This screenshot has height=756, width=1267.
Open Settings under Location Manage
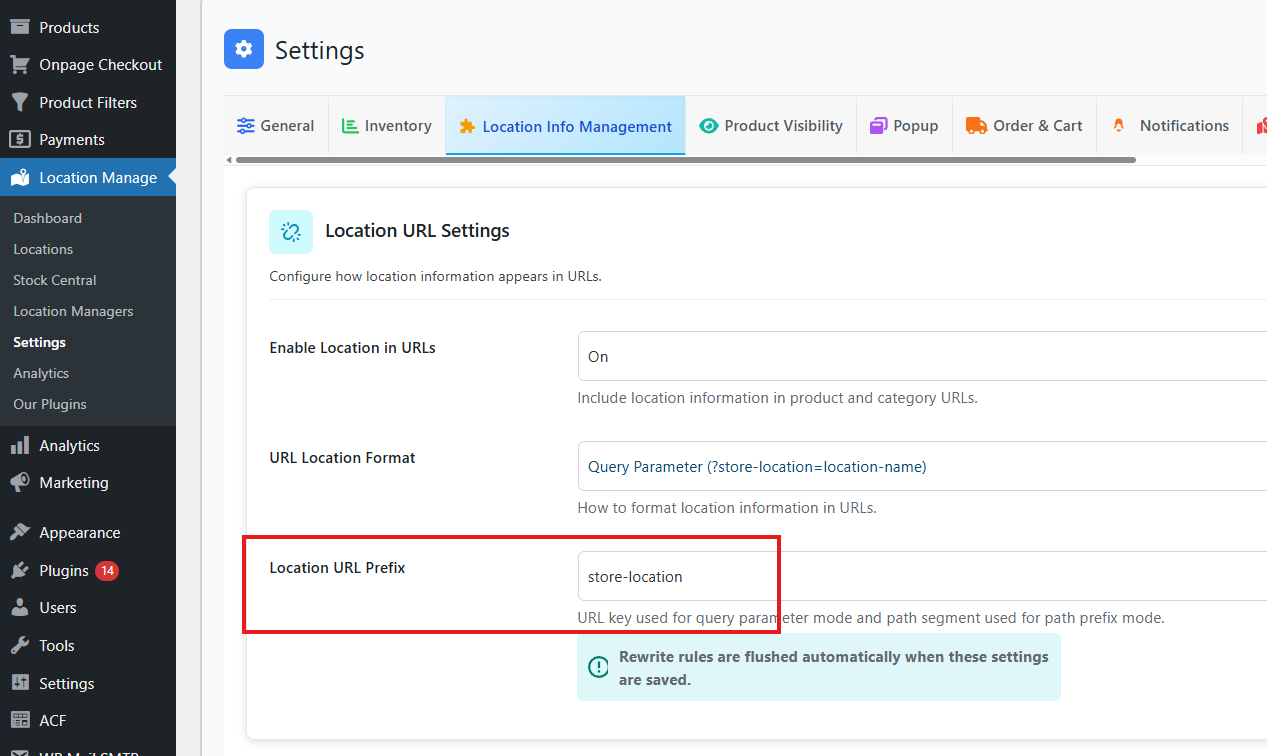pos(39,342)
